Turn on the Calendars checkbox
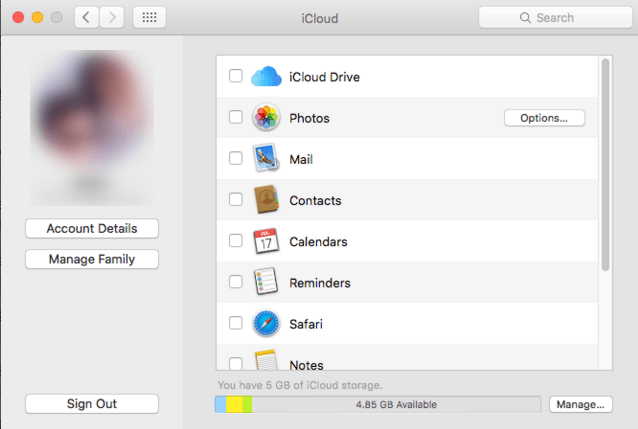The width and height of the screenshot is (638, 429). pos(236,241)
